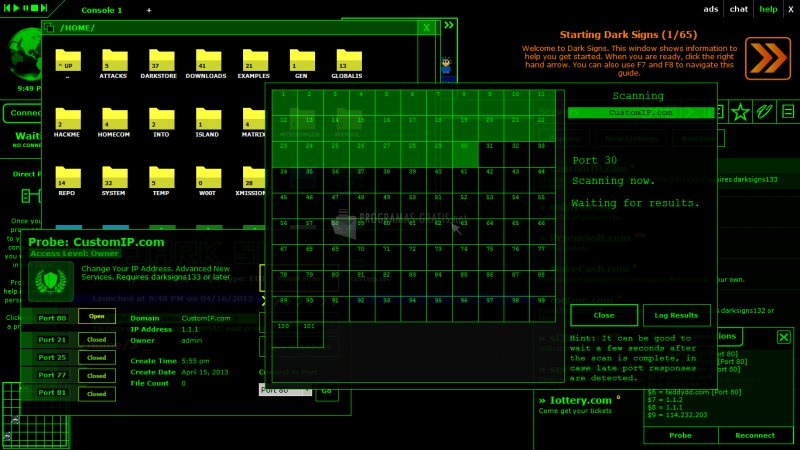Open the help menu item
Screen dimensions: 800x450
[x=768, y=9]
